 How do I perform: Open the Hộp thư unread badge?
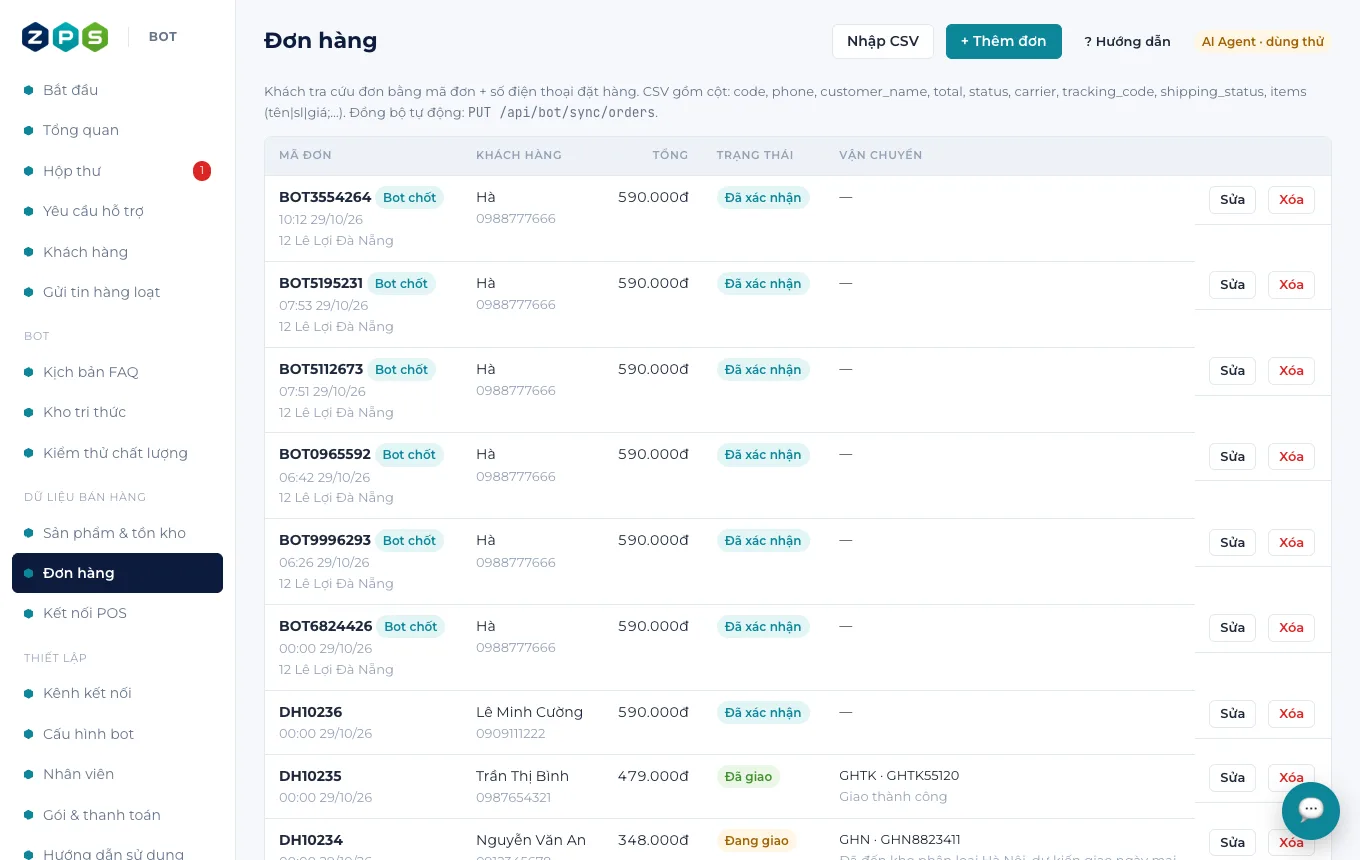tap(202, 171)
